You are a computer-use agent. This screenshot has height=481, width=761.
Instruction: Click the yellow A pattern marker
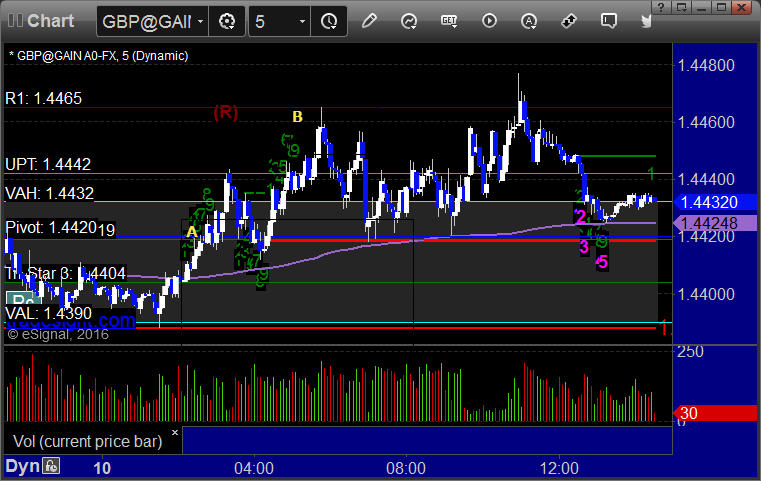click(x=192, y=232)
